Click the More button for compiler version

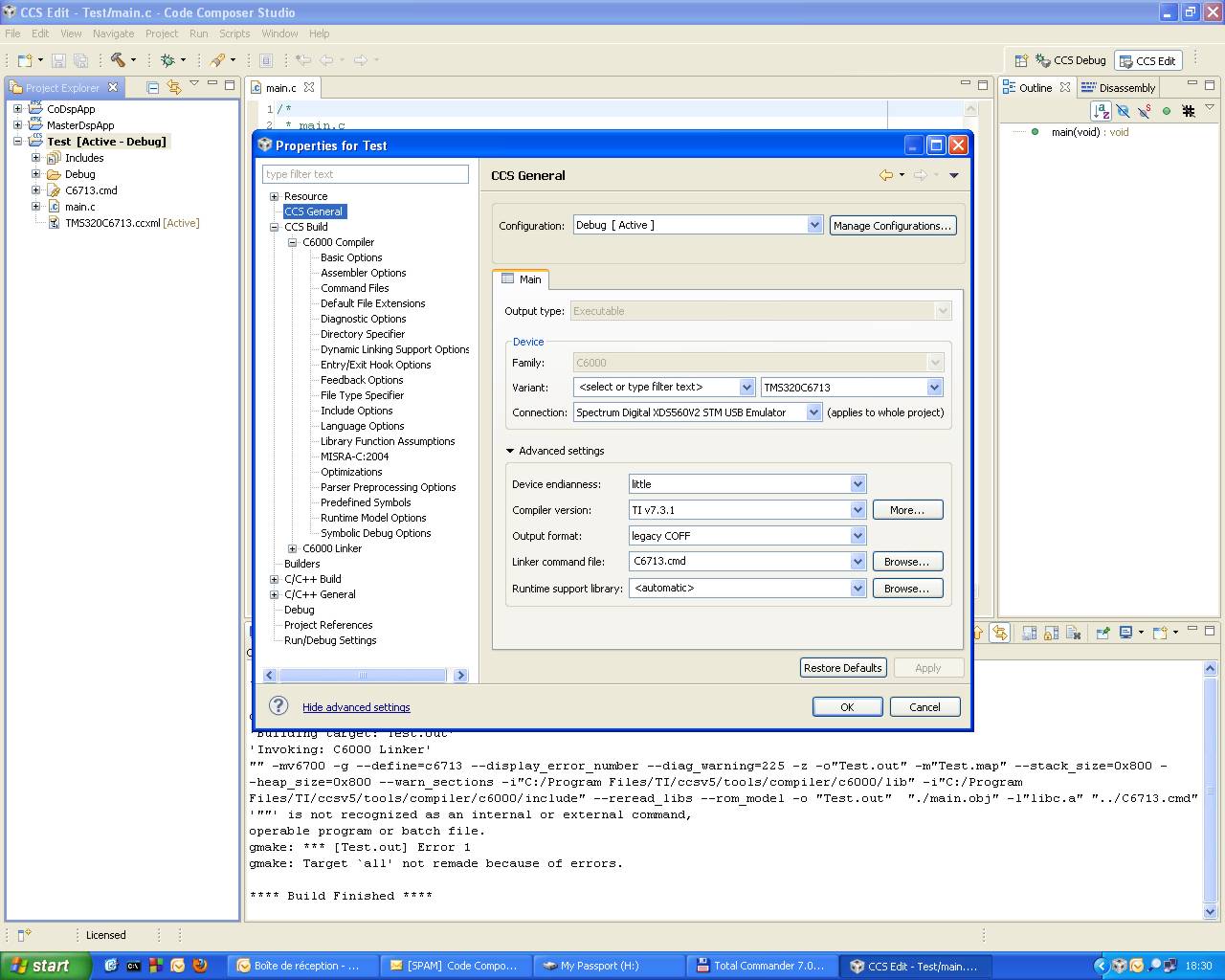[907, 510]
